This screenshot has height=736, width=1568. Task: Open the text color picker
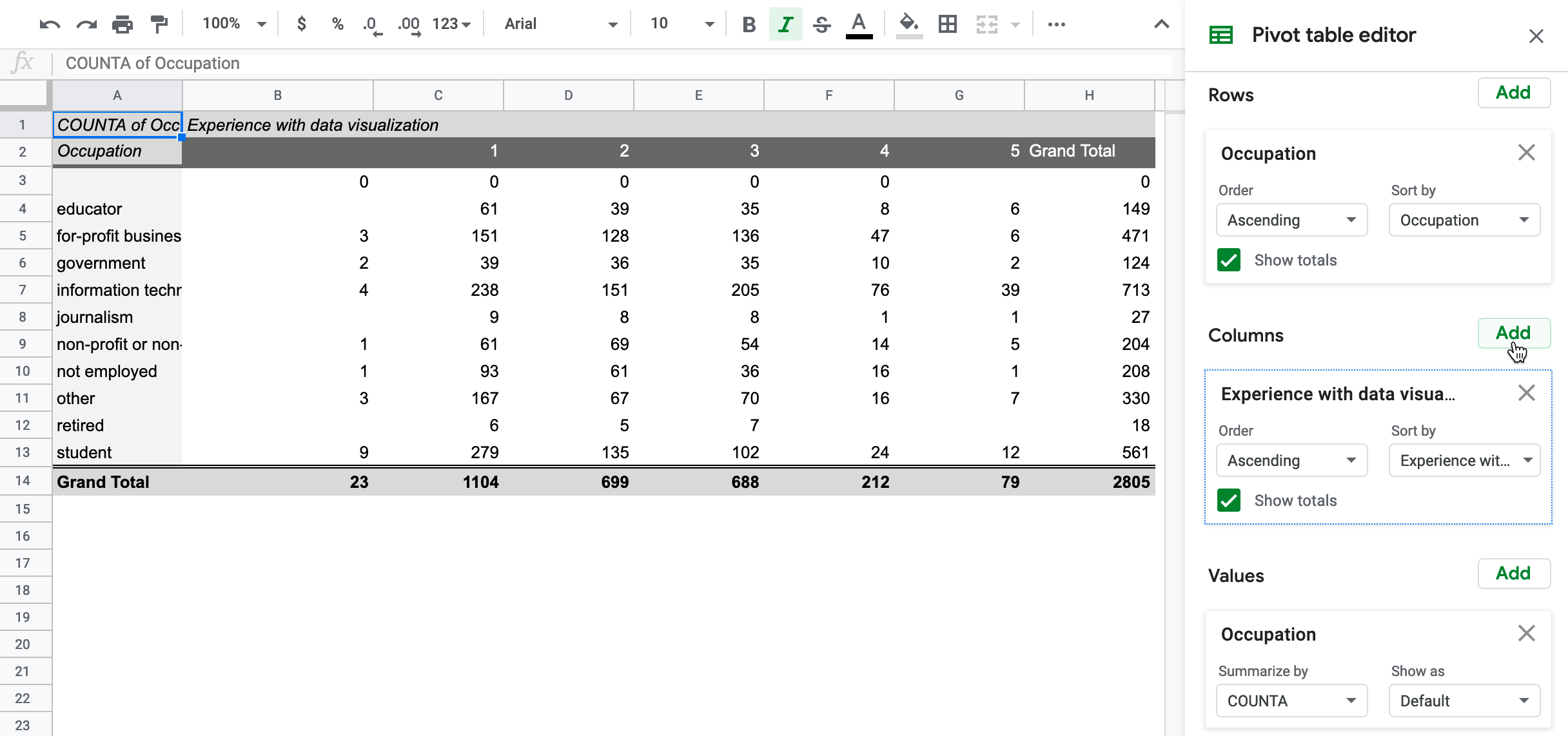coord(859,24)
